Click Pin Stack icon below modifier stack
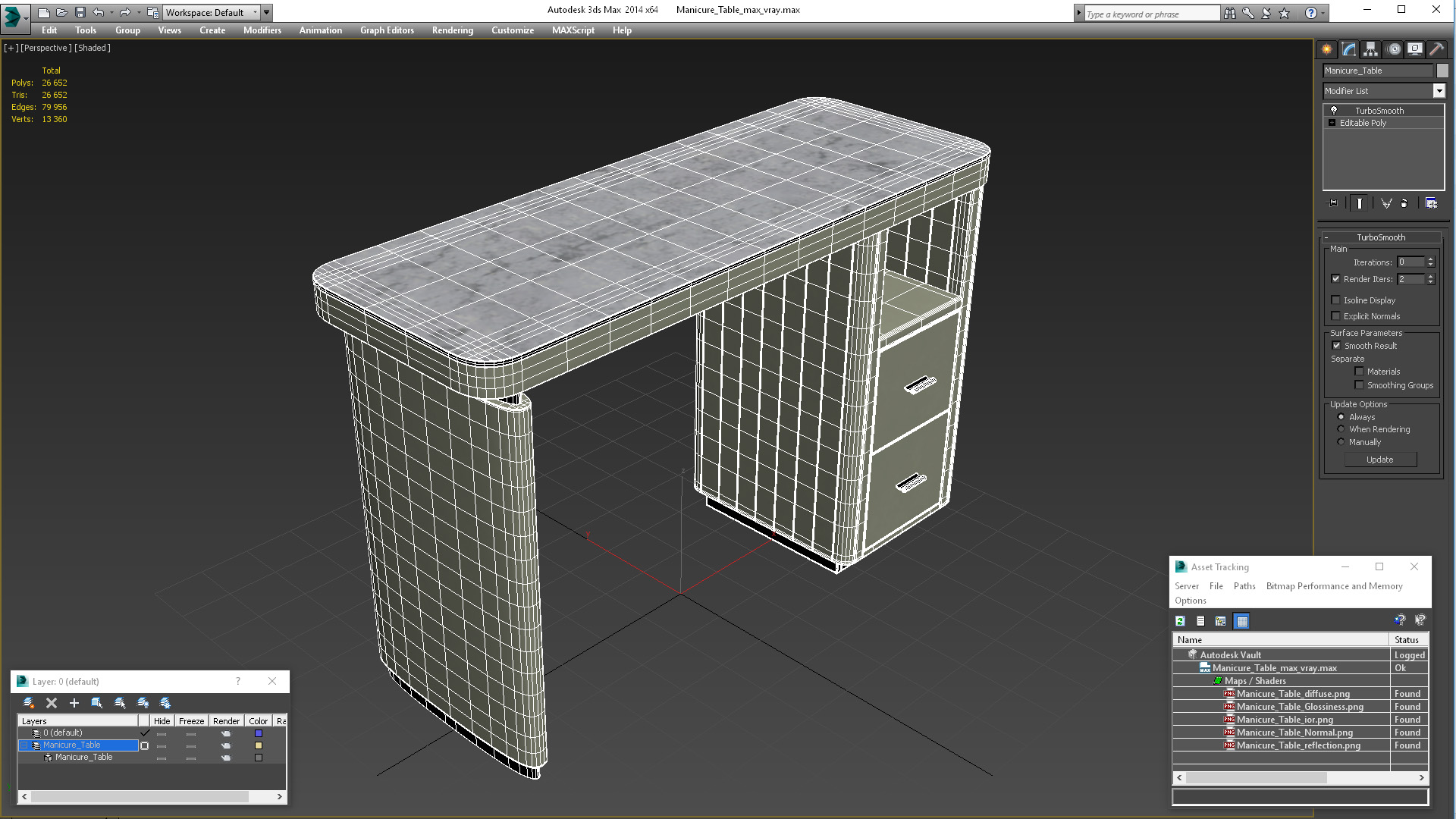Image resolution: width=1456 pixels, height=819 pixels. (1333, 203)
